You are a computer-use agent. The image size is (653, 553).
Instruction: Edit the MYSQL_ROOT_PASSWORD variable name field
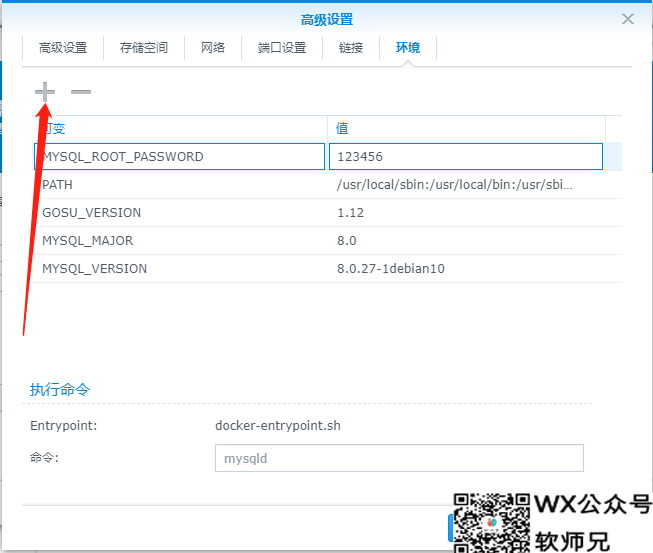click(179, 157)
